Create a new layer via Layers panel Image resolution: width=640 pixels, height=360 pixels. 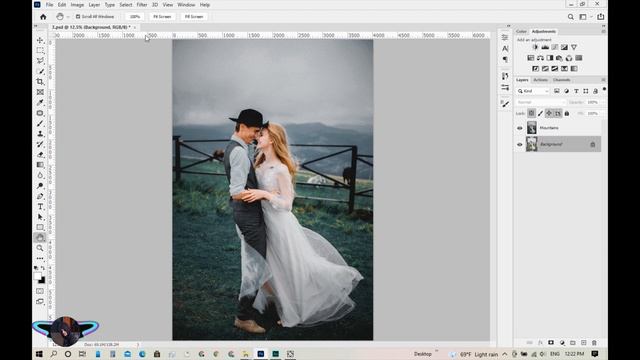coord(584,343)
